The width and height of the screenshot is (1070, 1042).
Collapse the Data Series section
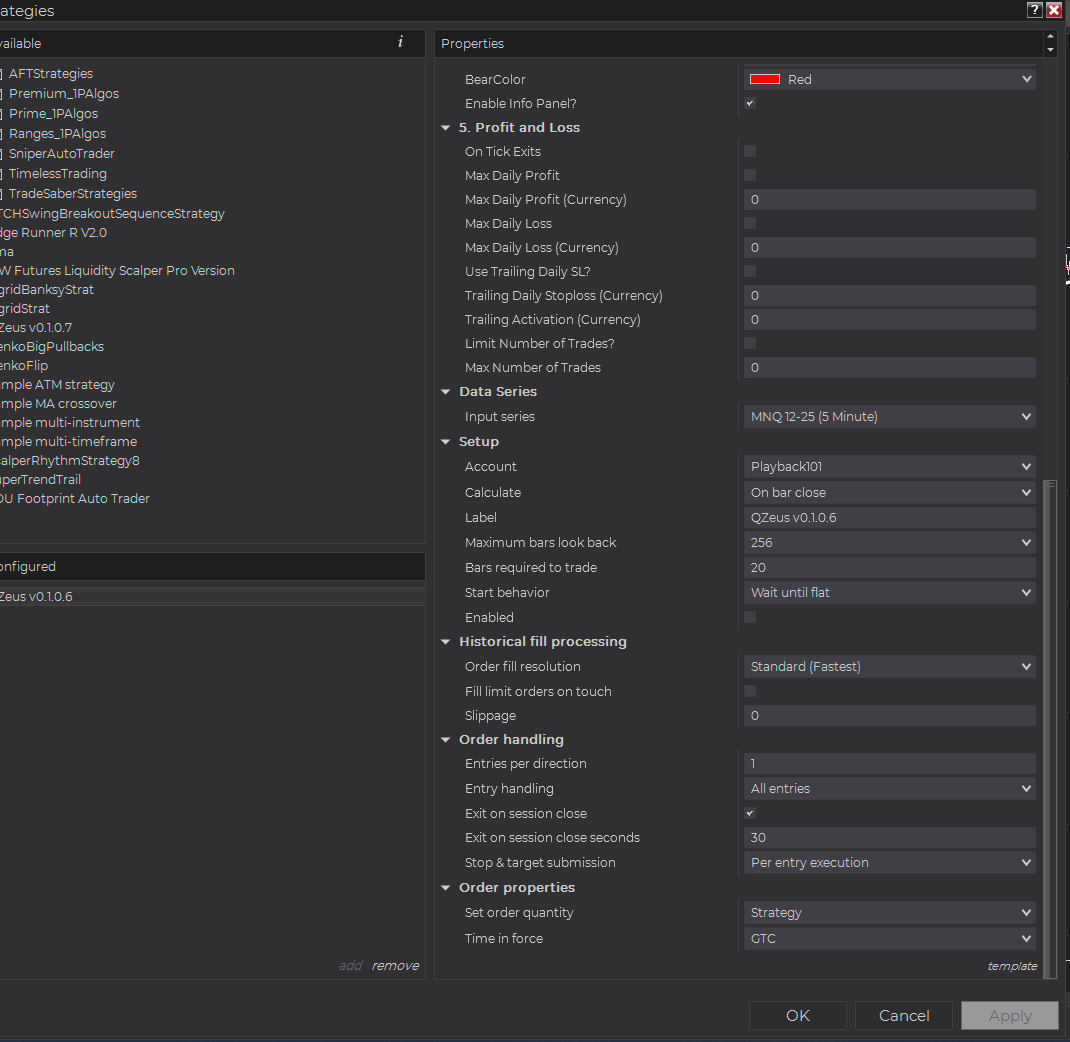pyautogui.click(x=446, y=392)
